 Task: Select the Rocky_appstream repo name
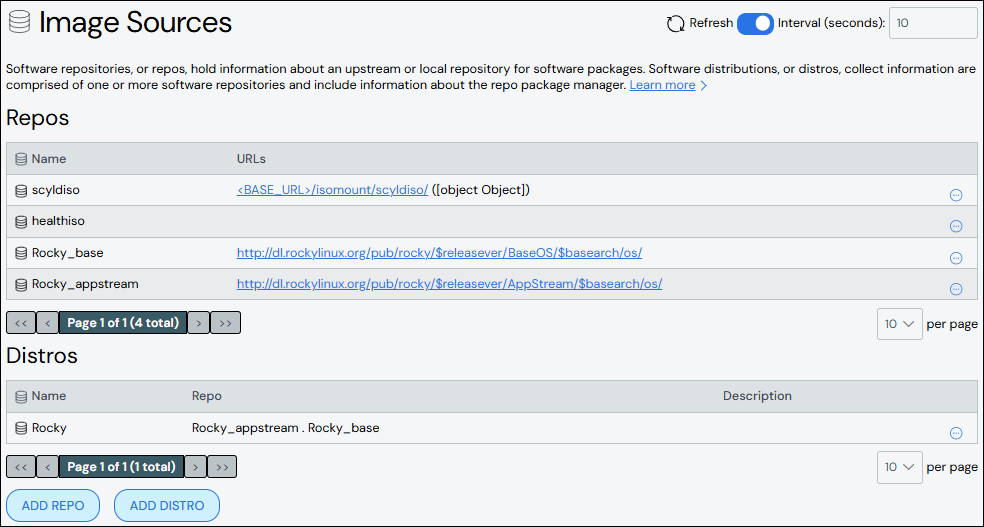click(x=85, y=285)
